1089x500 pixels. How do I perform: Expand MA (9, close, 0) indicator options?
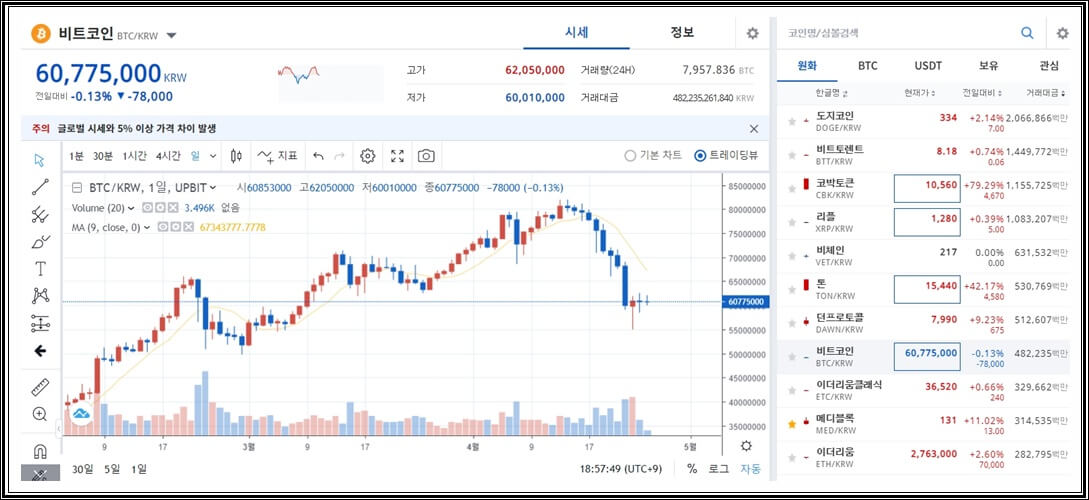pos(147,227)
